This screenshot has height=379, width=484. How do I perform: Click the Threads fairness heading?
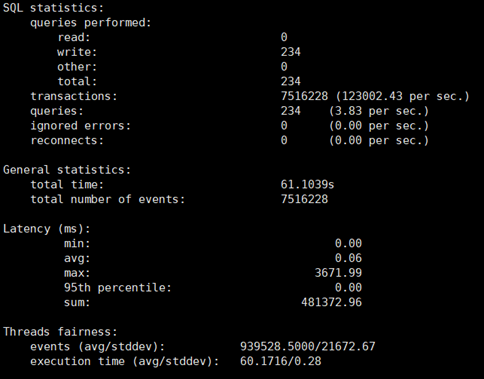(x=60, y=332)
